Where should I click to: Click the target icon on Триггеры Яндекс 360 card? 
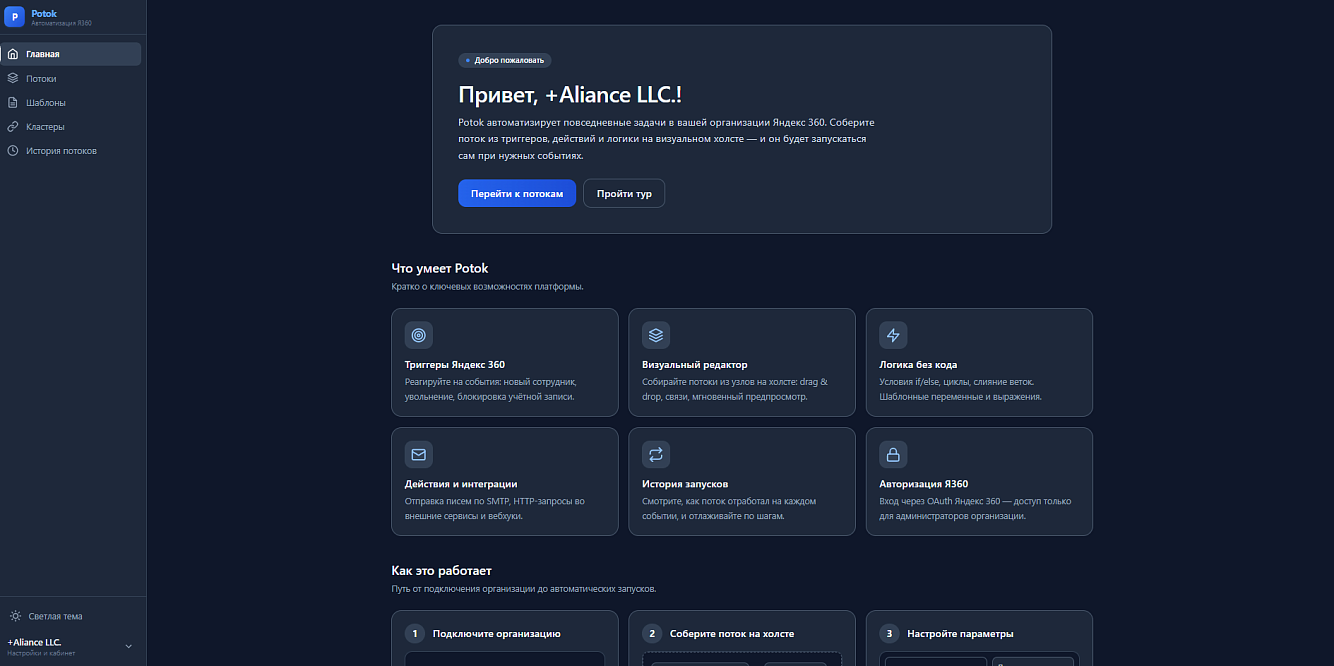tap(419, 335)
